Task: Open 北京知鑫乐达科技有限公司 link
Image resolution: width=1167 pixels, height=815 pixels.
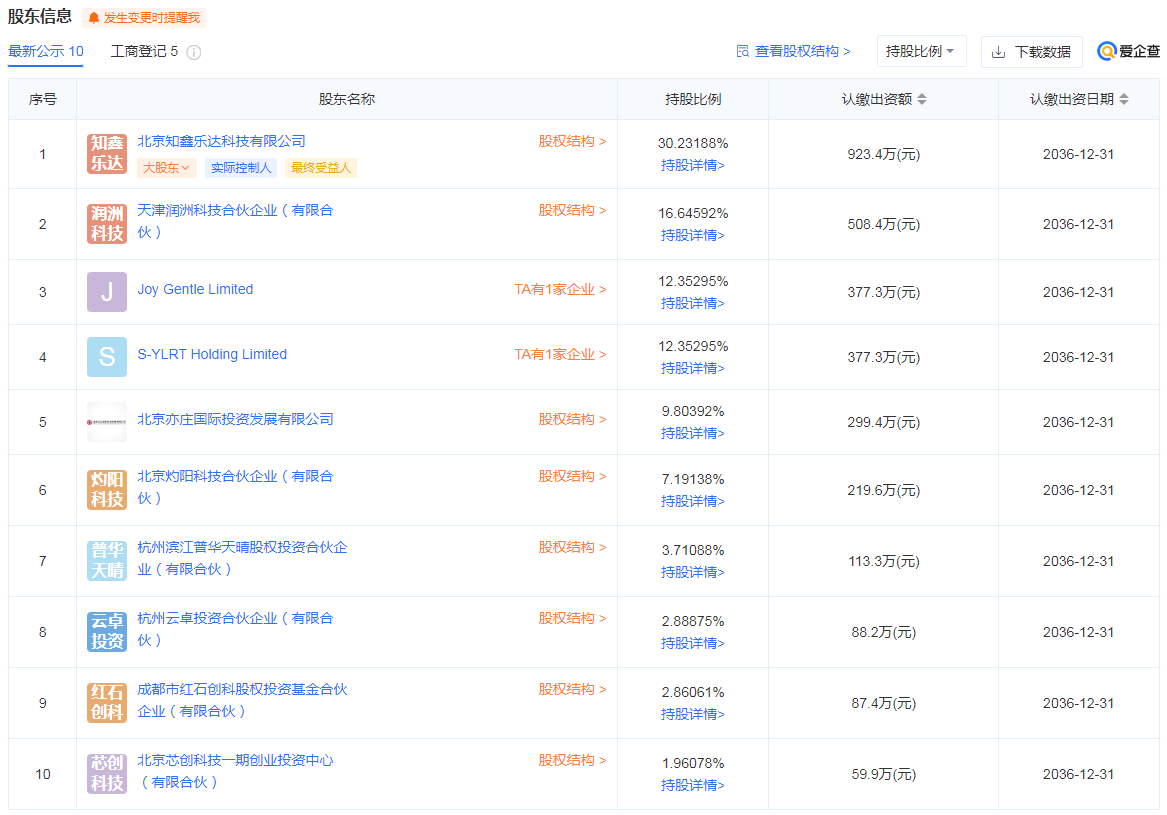Action: [x=221, y=141]
